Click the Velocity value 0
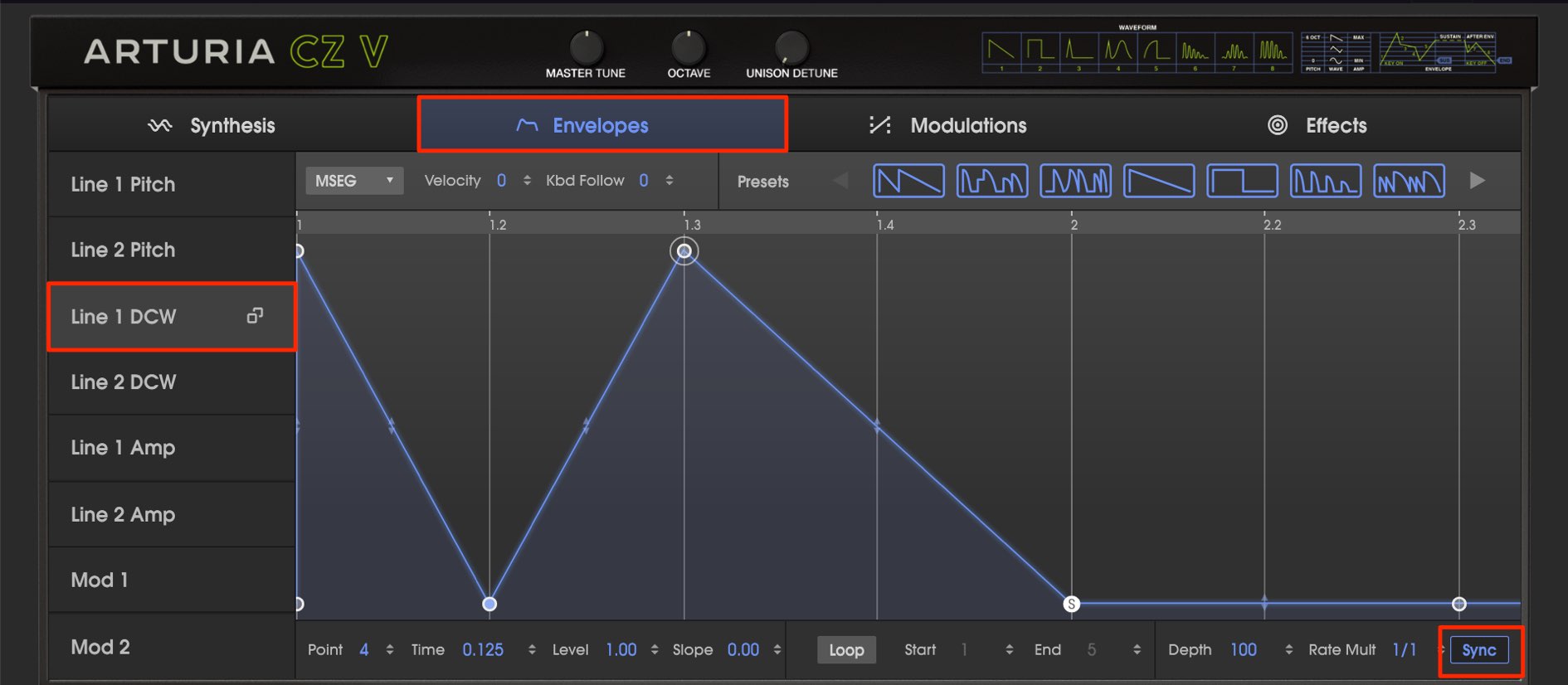This screenshot has height=685, width=1568. coord(501,181)
